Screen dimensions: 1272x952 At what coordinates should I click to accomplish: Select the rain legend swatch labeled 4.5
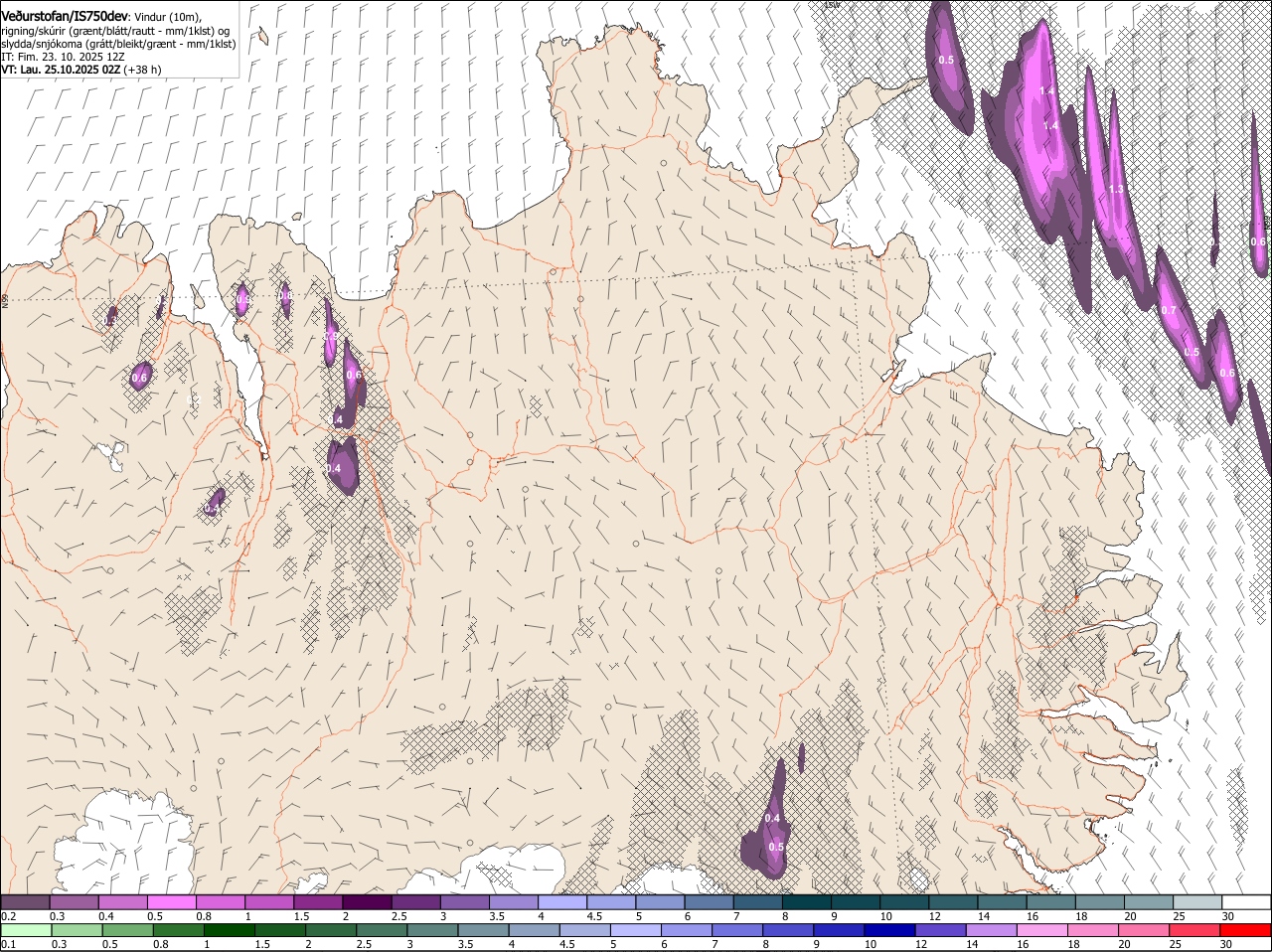coord(584,930)
